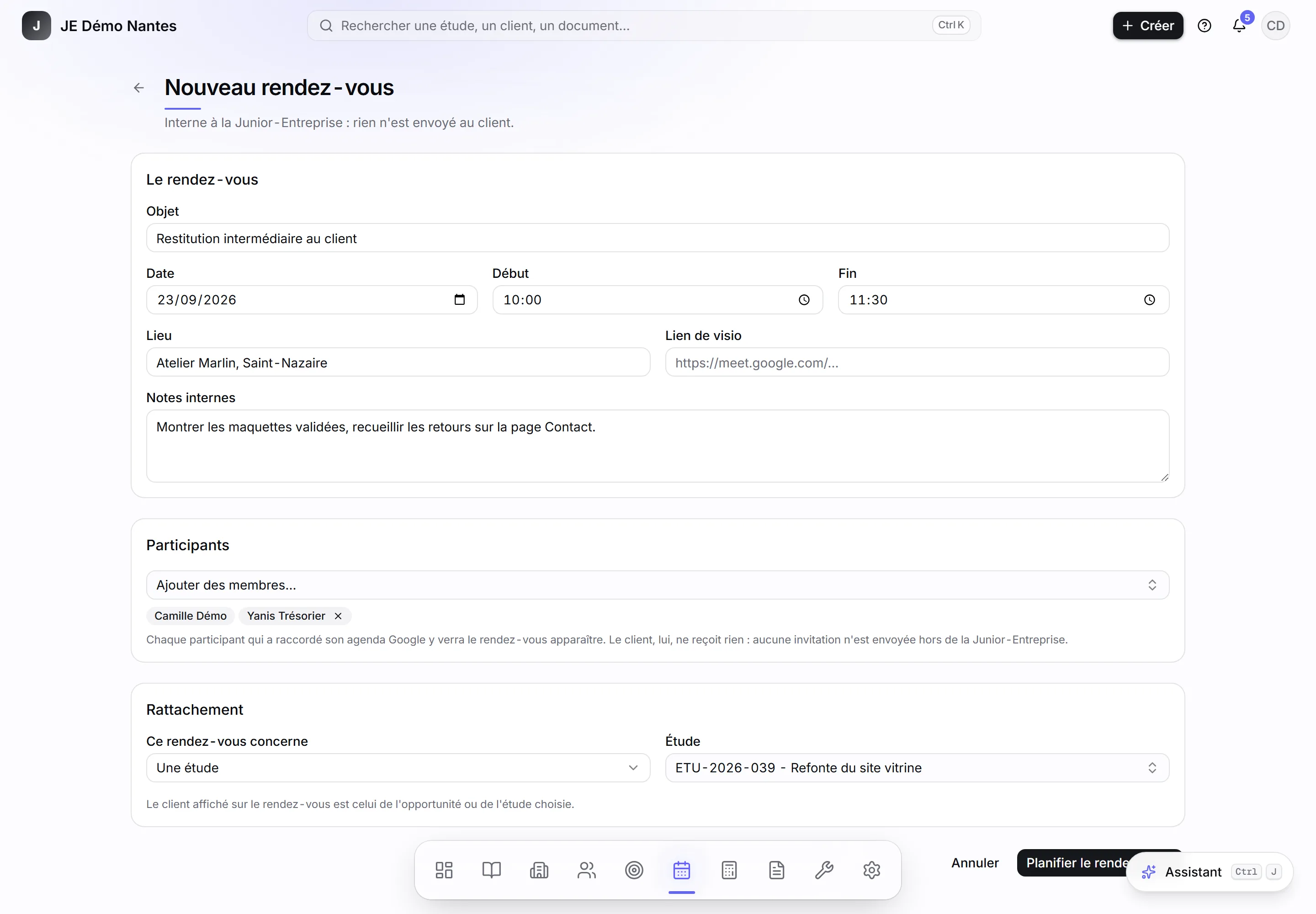Open the dashboard grid icon in dock
The height and width of the screenshot is (914, 1316).
pos(444,871)
